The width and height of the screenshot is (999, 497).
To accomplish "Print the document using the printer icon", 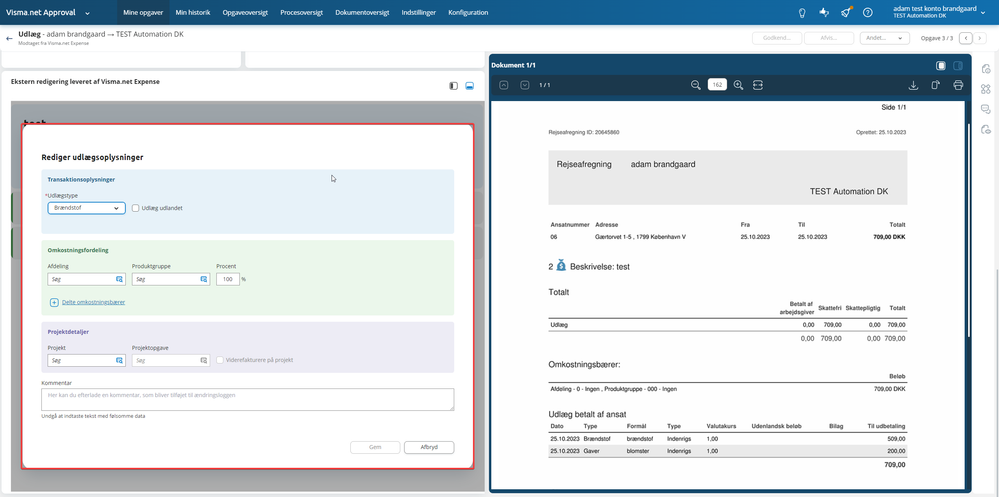I will (x=958, y=85).
